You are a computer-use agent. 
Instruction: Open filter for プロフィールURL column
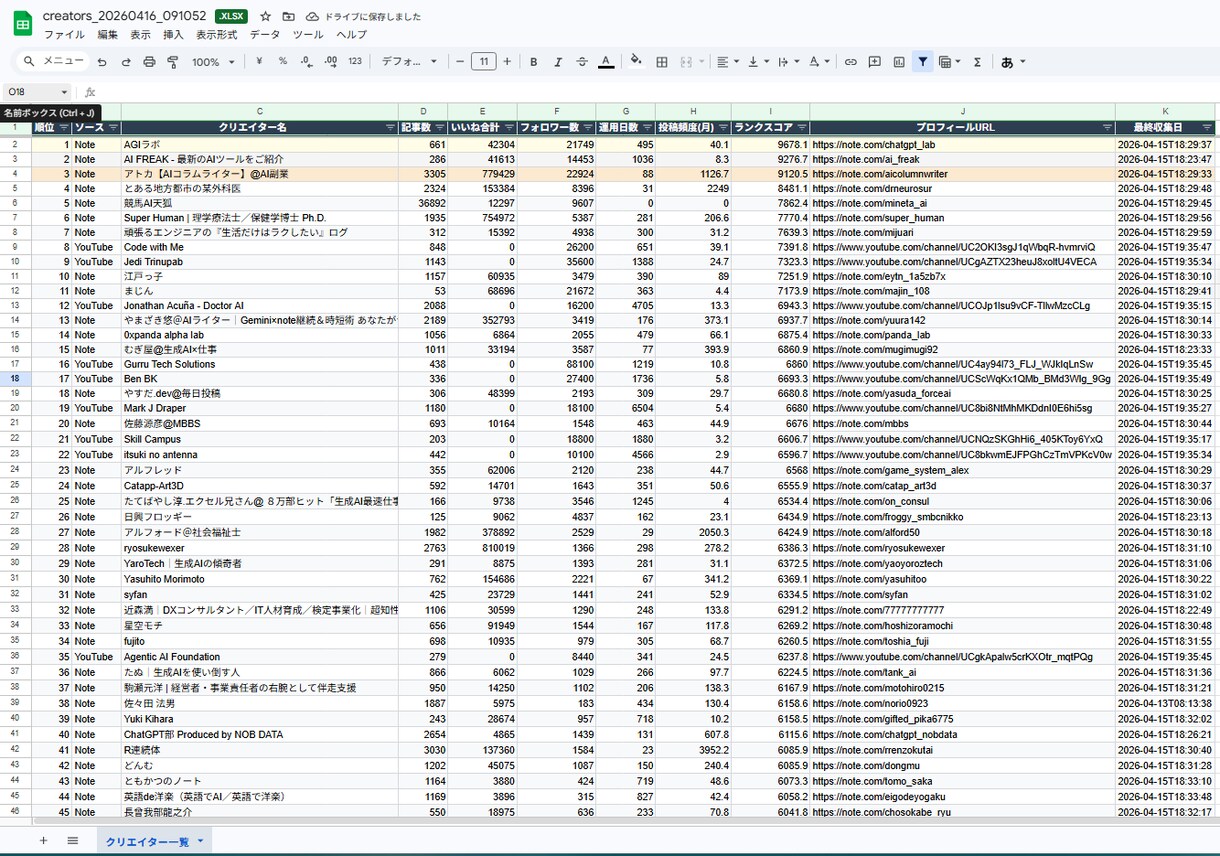[1107, 128]
